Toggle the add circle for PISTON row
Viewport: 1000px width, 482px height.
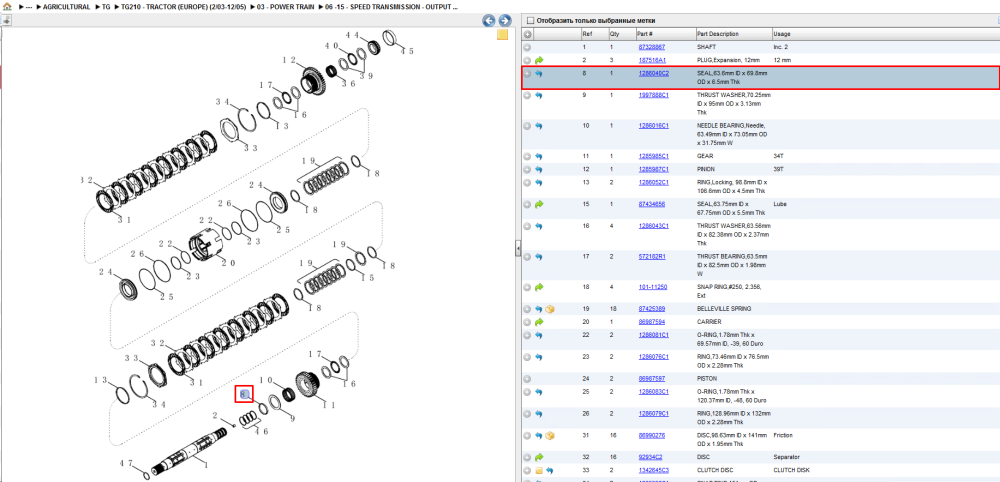click(x=527, y=379)
